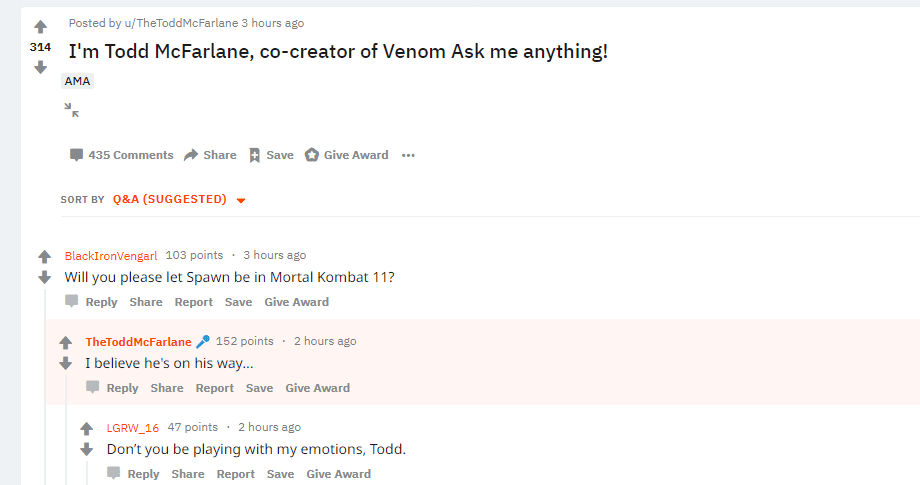Open the post's three-dot more options menu

point(408,155)
